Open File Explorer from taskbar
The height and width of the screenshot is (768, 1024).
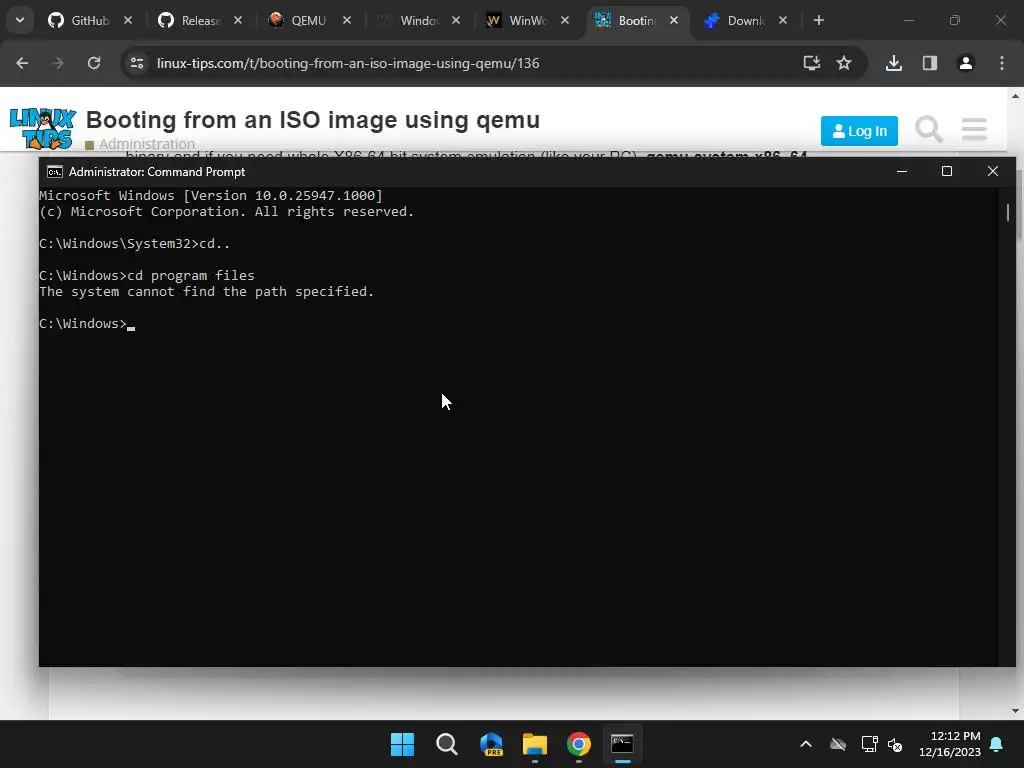click(535, 744)
